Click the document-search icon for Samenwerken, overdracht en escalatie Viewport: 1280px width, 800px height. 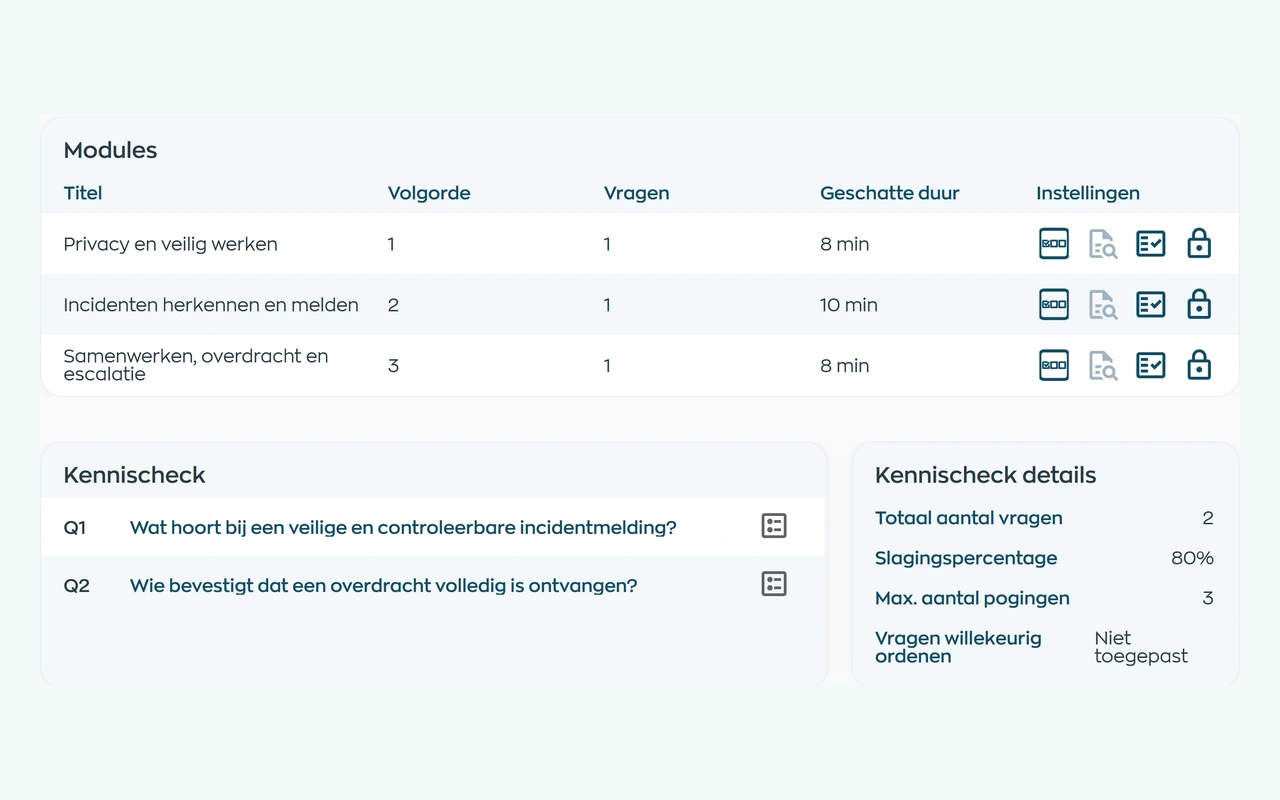coord(1103,366)
